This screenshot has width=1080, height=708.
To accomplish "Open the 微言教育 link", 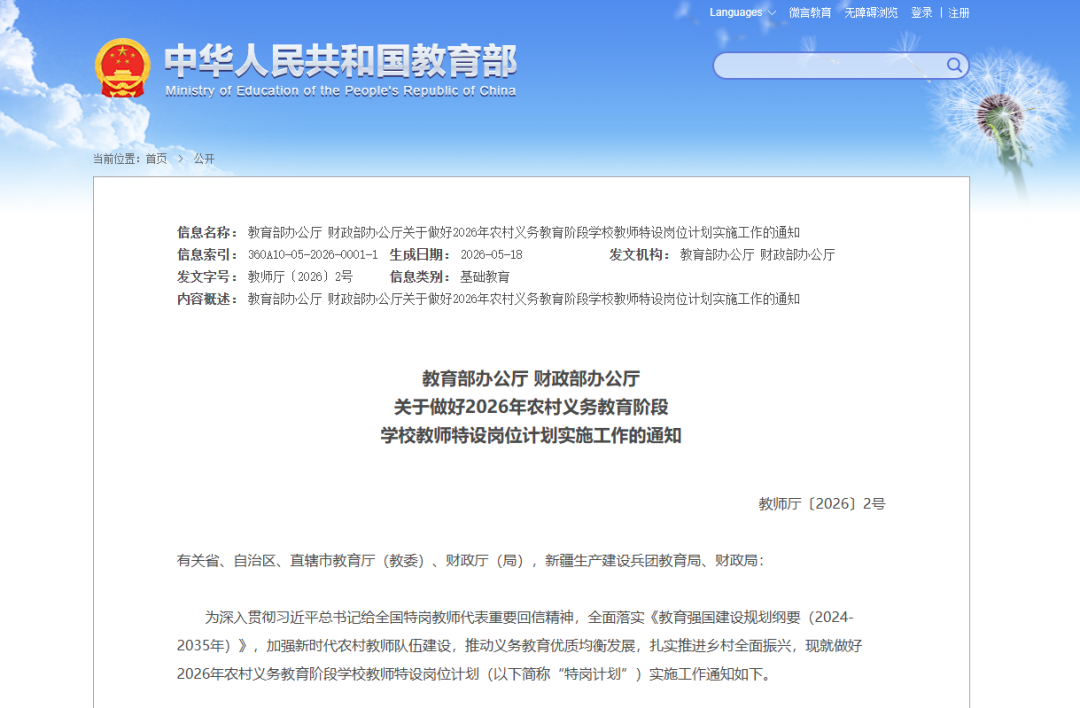I will click(809, 12).
